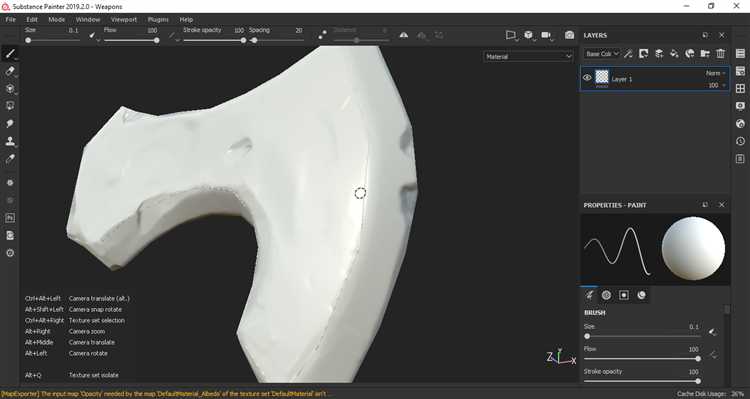Viewport: 750px width, 399px height.
Task: Click the top toolbar Size slider
Action: (x=53, y=40)
